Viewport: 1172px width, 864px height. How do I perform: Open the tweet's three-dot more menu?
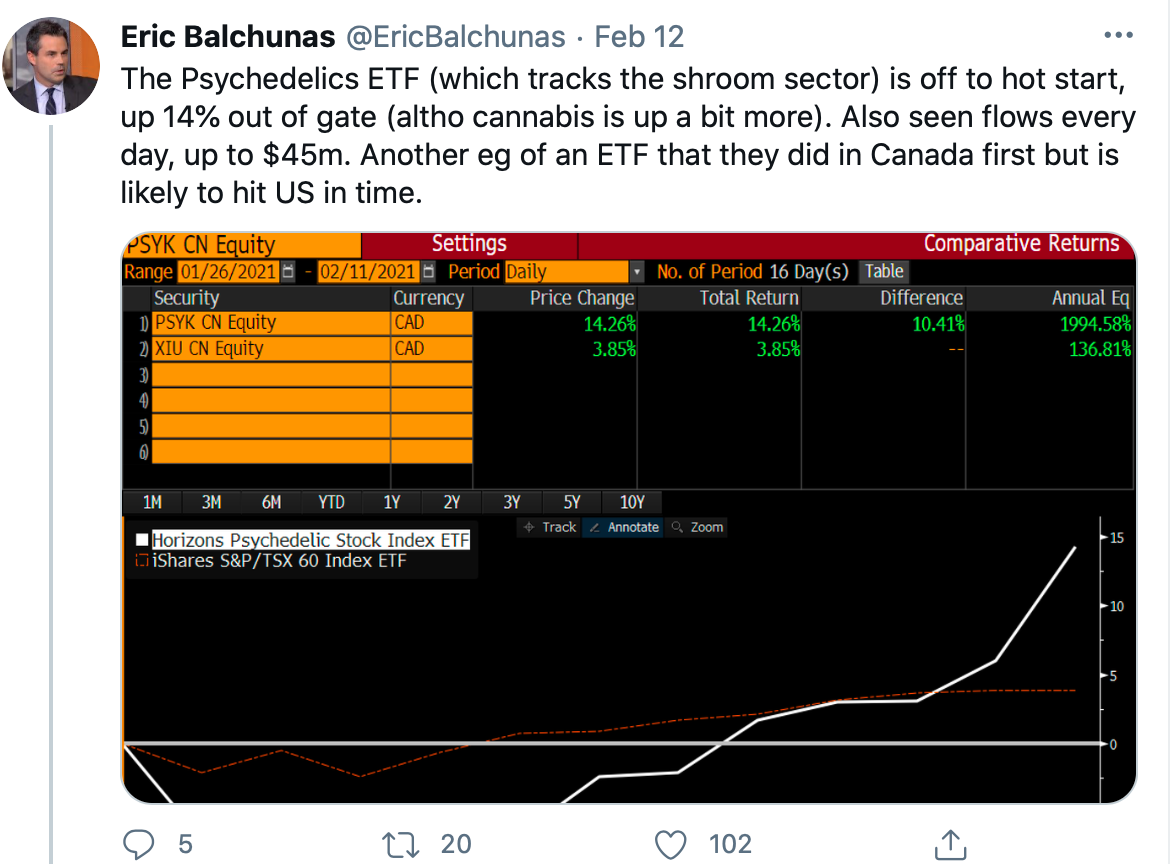click(x=1116, y=37)
